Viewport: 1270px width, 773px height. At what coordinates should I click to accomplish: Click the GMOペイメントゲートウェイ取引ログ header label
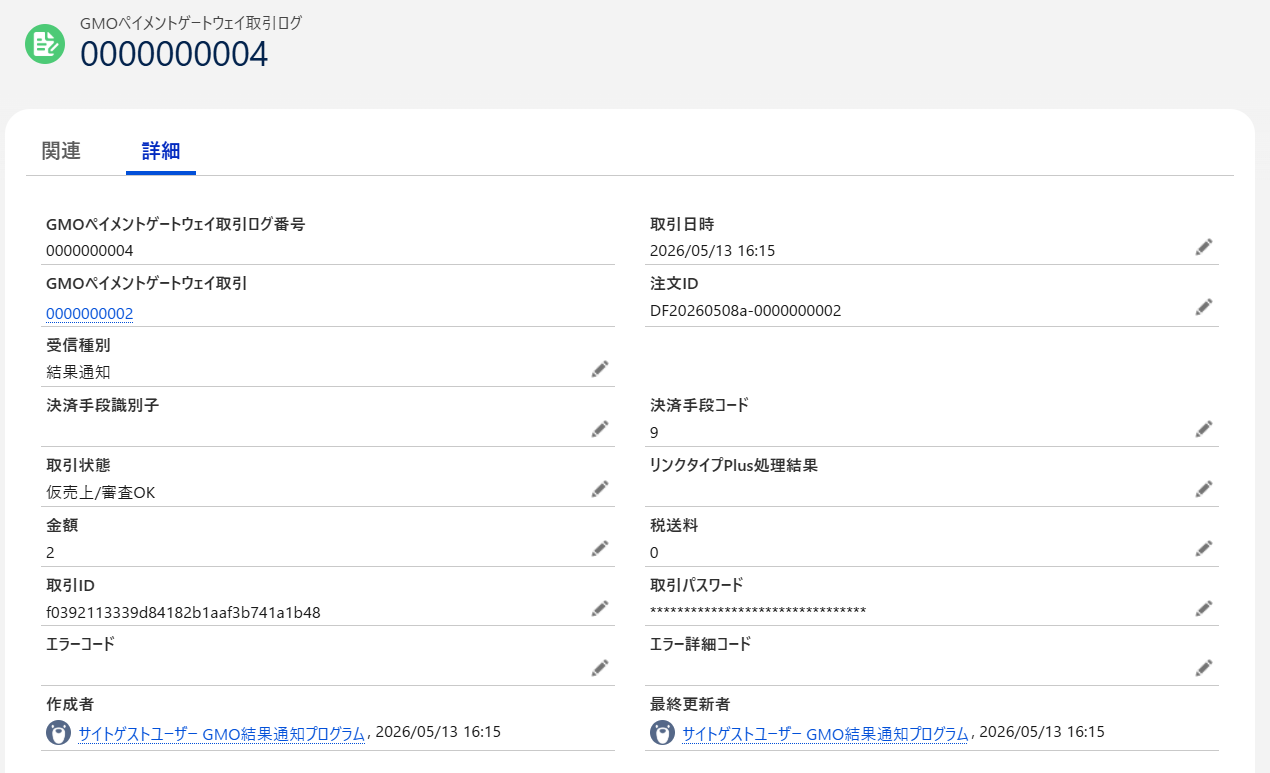click(191, 22)
